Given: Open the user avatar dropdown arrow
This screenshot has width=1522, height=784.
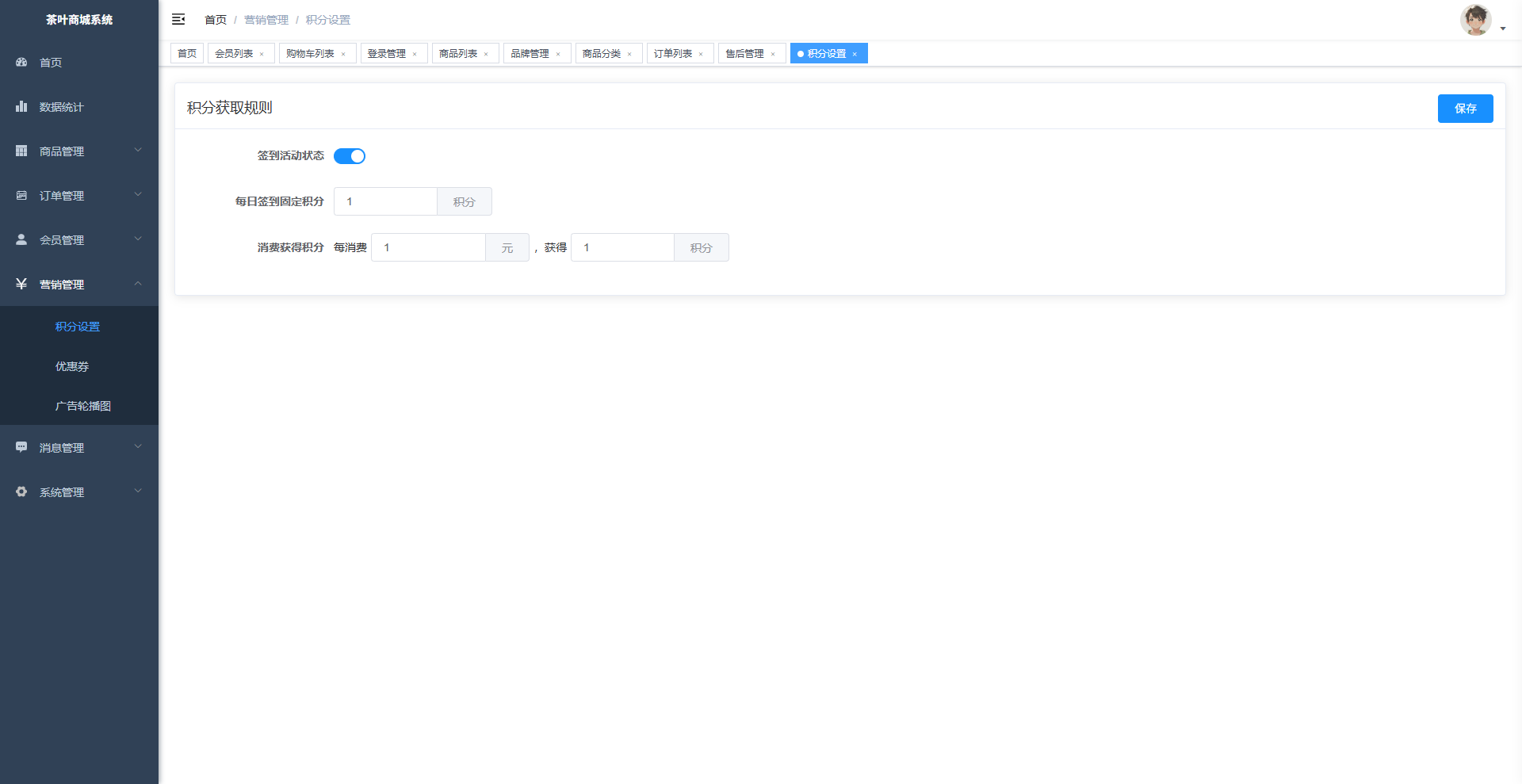Looking at the screenshot, I should (1502, 29).
